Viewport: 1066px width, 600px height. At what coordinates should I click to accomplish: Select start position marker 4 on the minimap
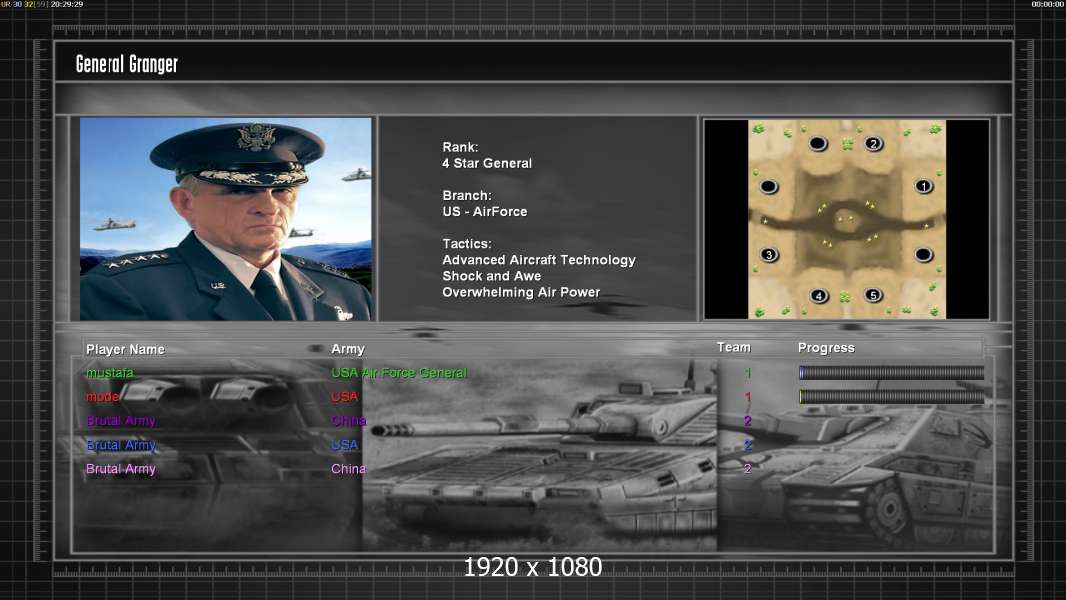[x=819, y=296]
